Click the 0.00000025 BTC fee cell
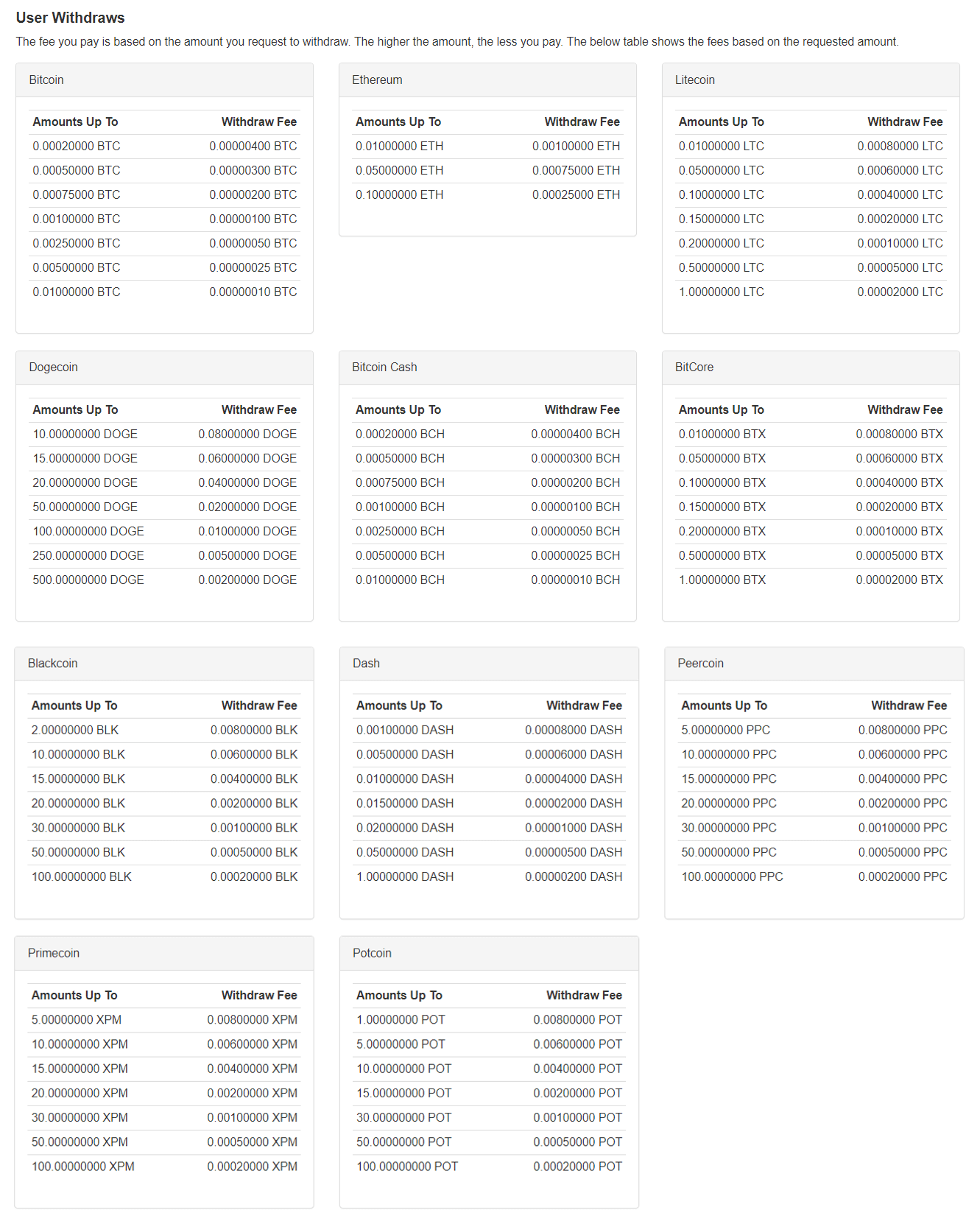This screenshot has width=980, height=1224. [x=253, y=268]
